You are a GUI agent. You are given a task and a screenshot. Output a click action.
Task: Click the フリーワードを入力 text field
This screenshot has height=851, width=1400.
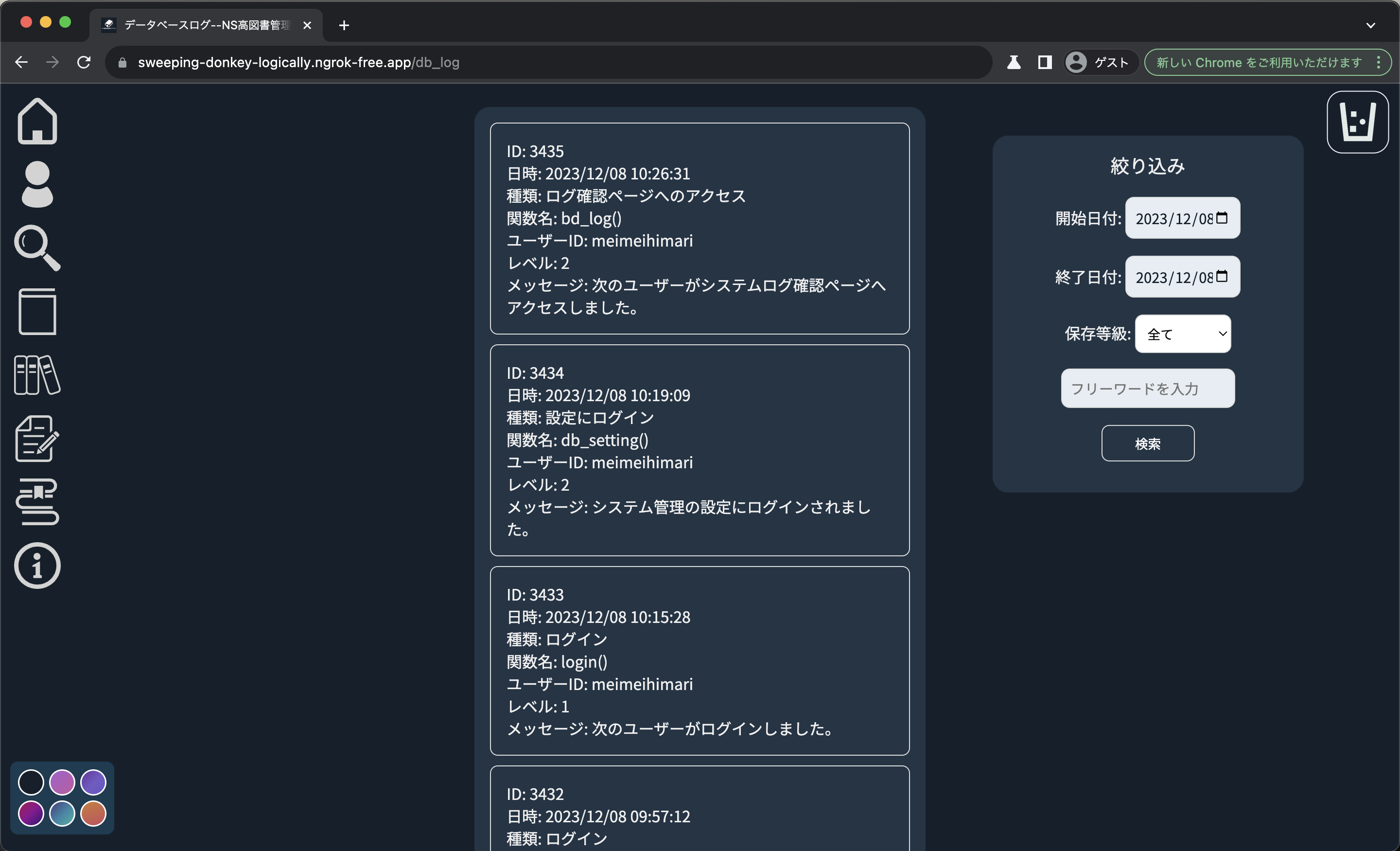tap(1147, 388)
